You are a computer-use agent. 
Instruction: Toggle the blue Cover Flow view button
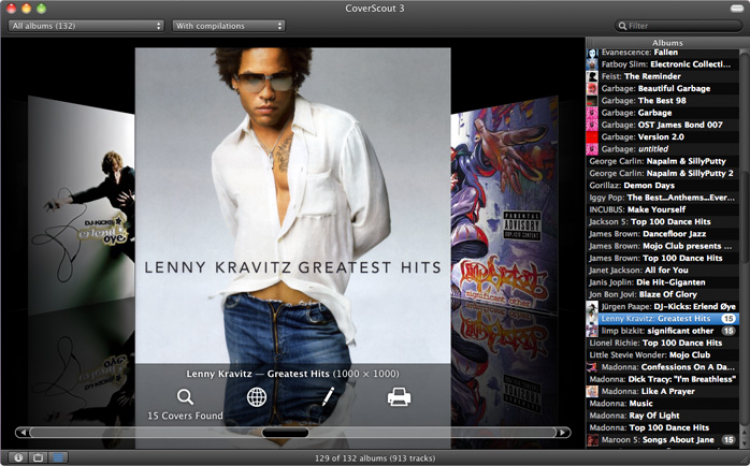click(59, 457)
